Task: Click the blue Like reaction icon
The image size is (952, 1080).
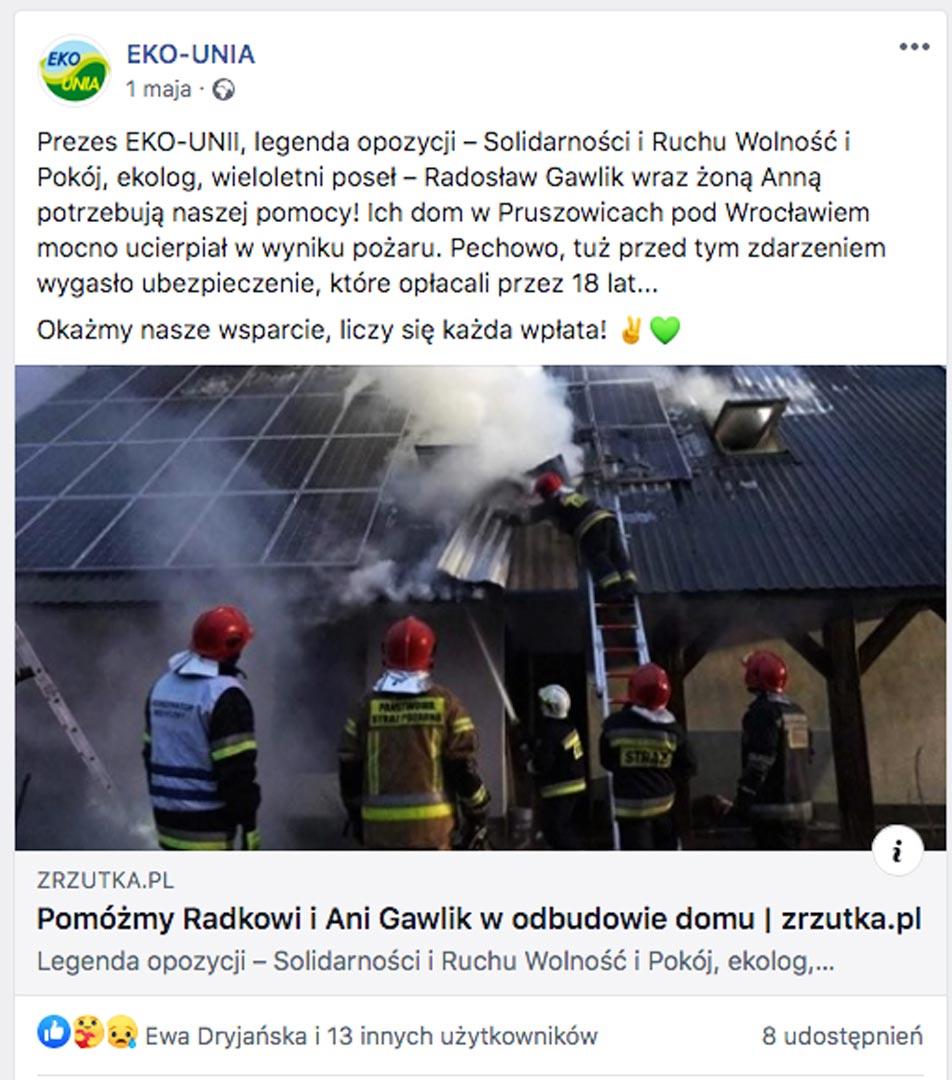Action: pyautogui.click(x=54, y=1032)
